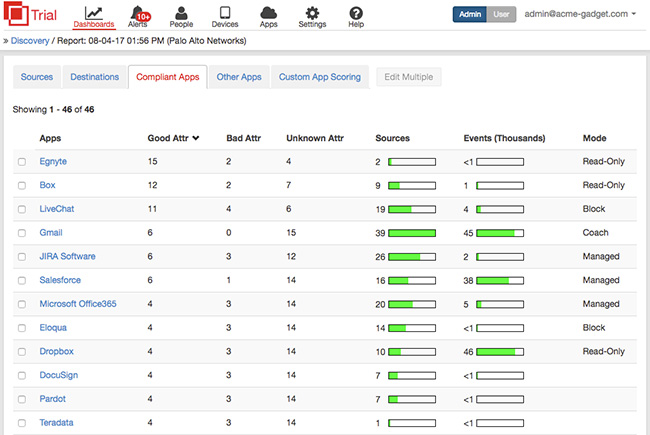650x435 pixels.
Task: Open the Help question mark icon
Action: coord(356,12)
